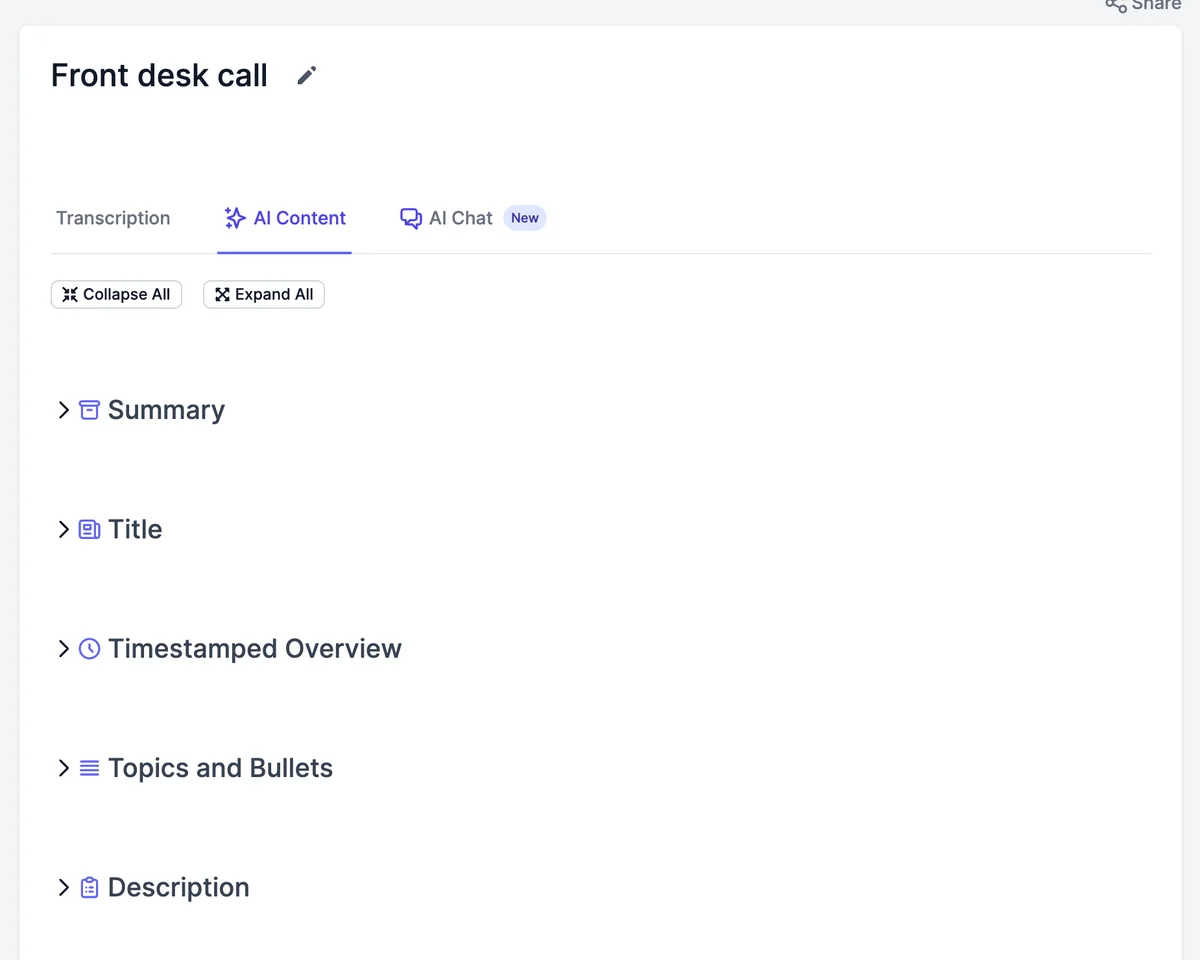Click the clipboard icon beside Description
Screen dimensions: 1200x960
tap(89, 888)
